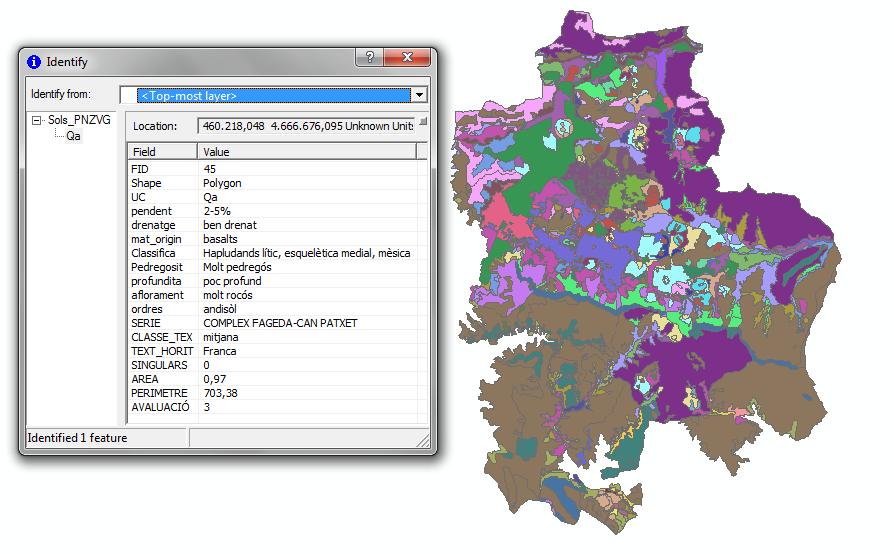Select ordres value andisòl
Image resolution: width=894 pixels, height=554 pixels.
[x=220, y=309]
